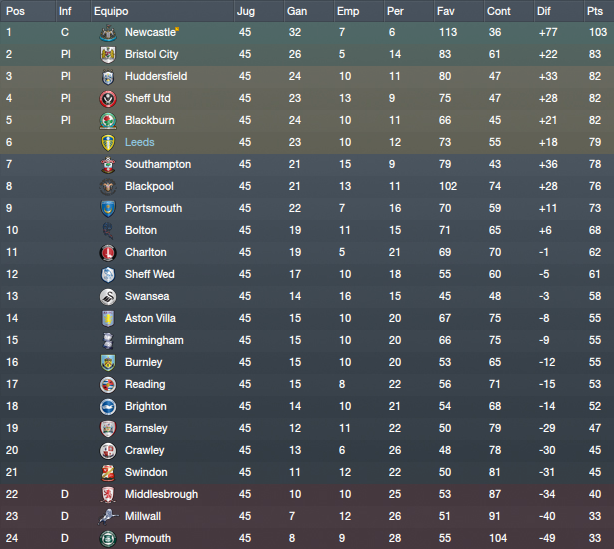The image size is (614, 549).
Task: Click the Swansea swan crest
Action: [x=108, y=297]
